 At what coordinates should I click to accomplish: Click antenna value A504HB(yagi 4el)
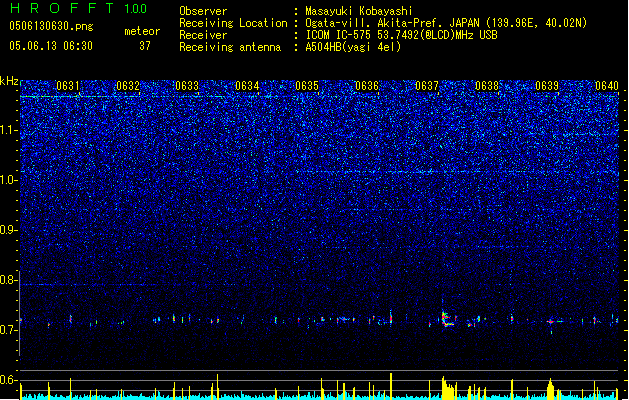353,47
